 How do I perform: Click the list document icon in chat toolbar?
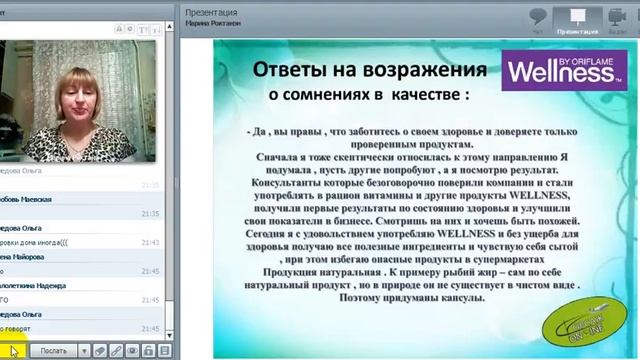[164, 351]
